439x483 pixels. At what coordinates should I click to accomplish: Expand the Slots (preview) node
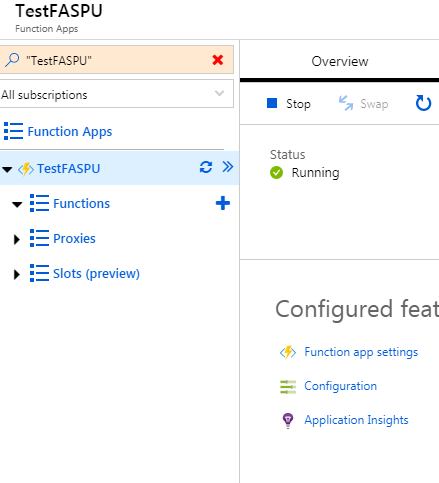16,274
